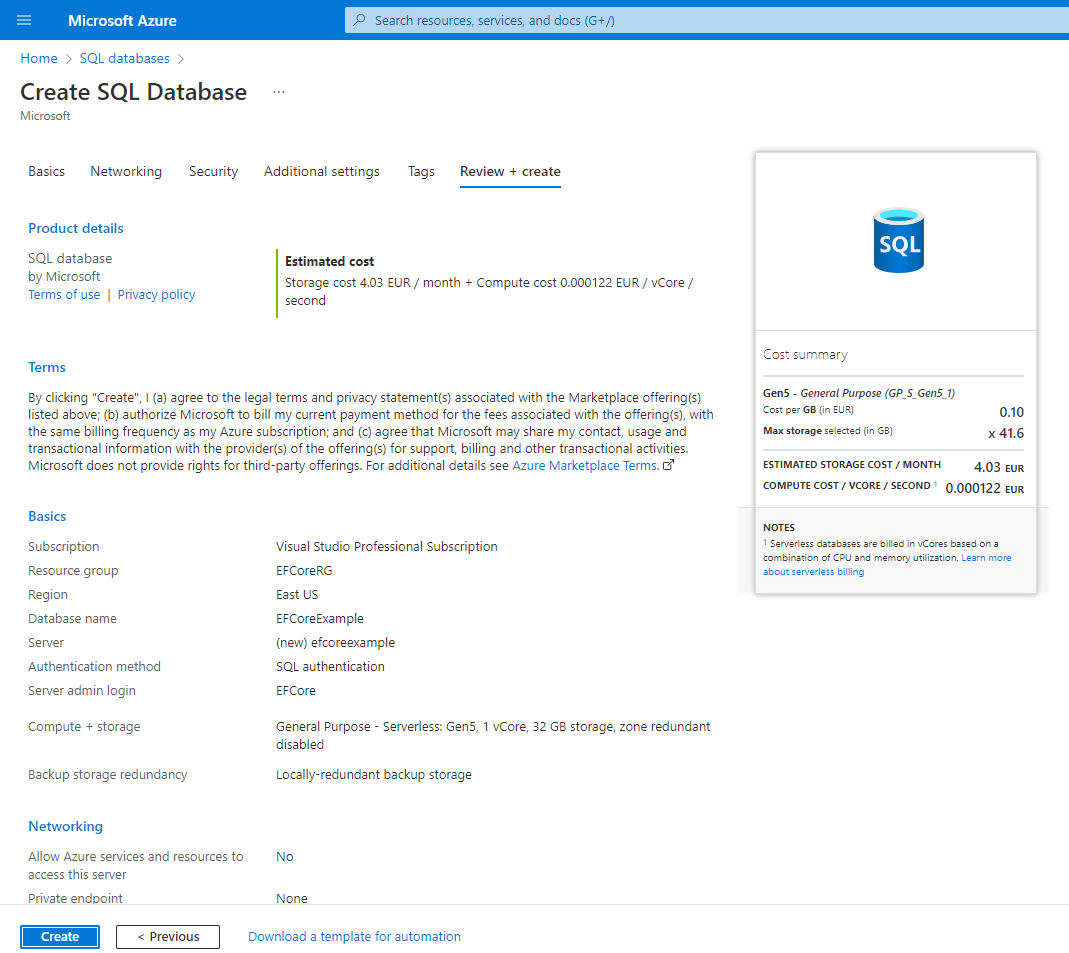Select the Review + create tab
The height and width of the screenshot is (953, 1069).
point(510,172)
